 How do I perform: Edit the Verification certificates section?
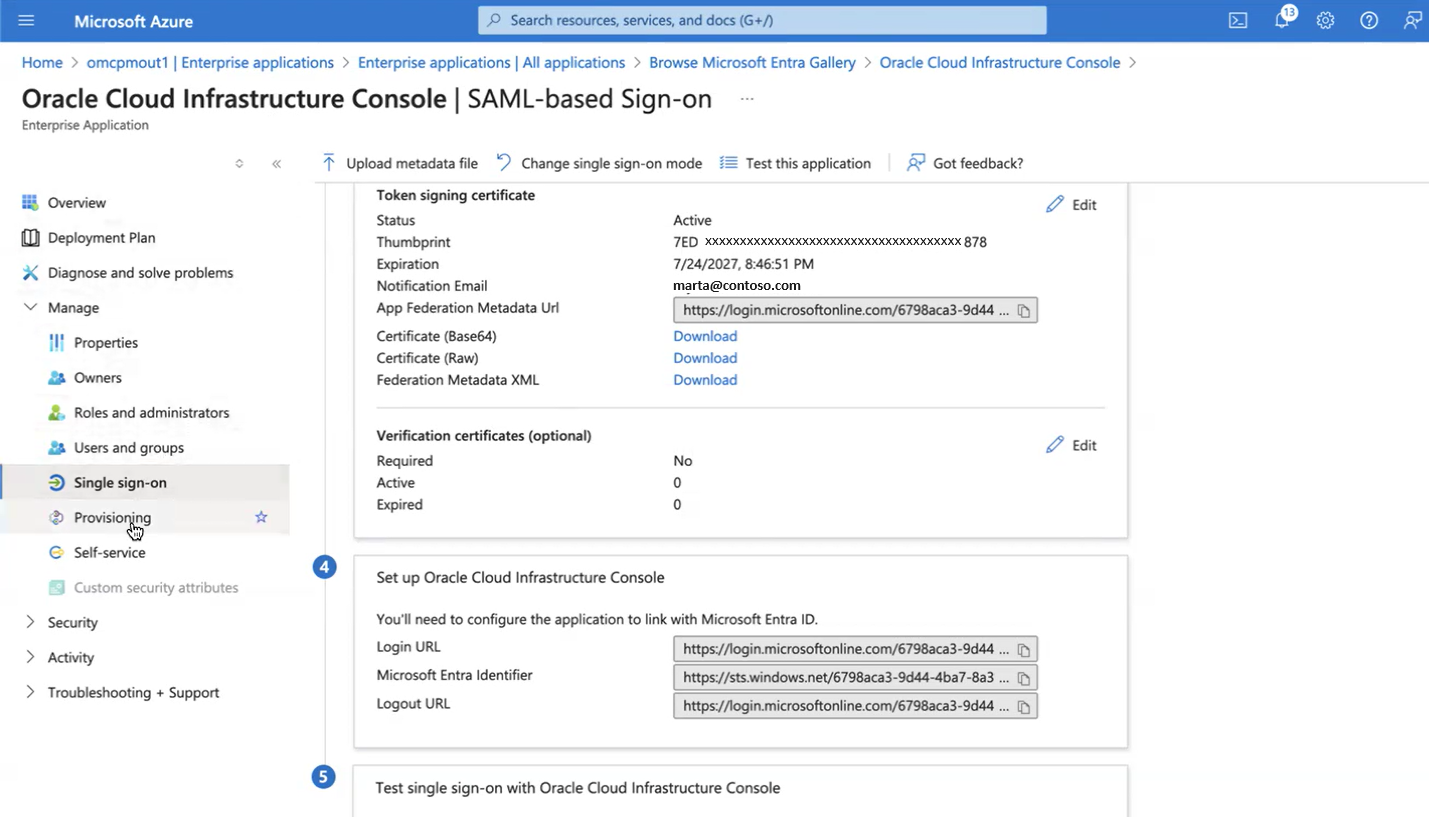tap(1071, 445)
